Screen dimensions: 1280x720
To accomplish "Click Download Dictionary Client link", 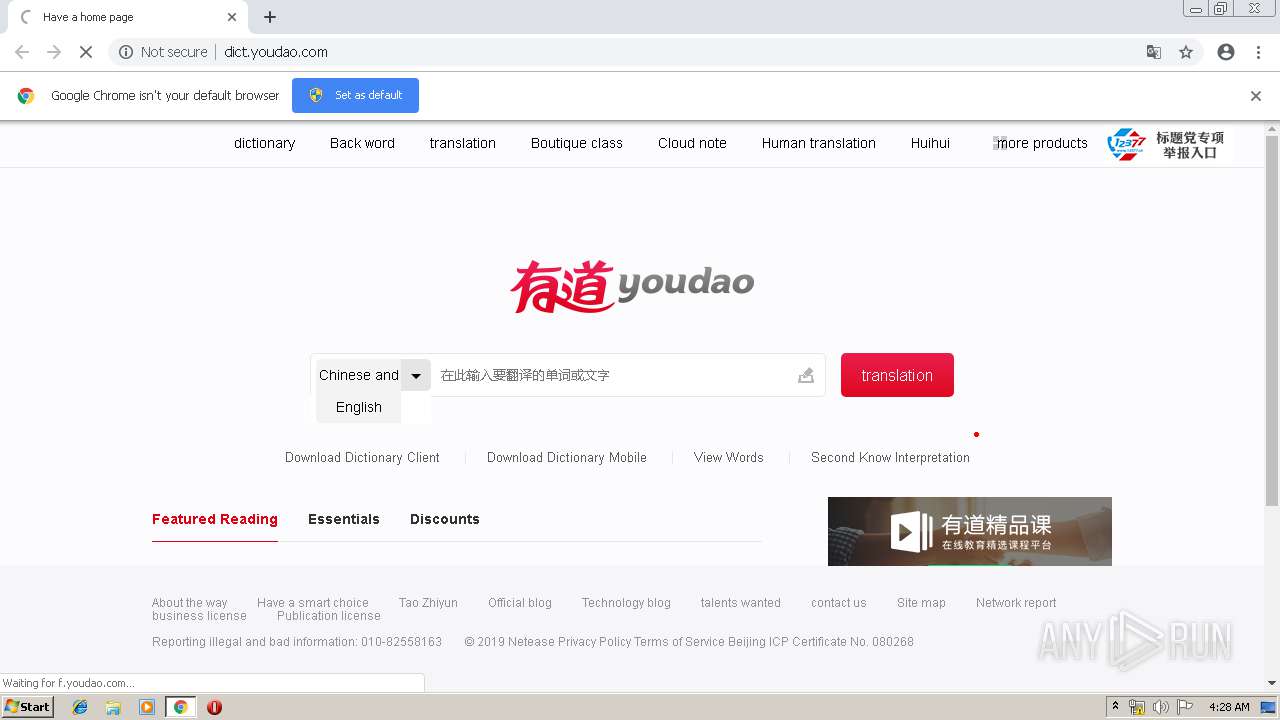I will click(x=362, y=457).
